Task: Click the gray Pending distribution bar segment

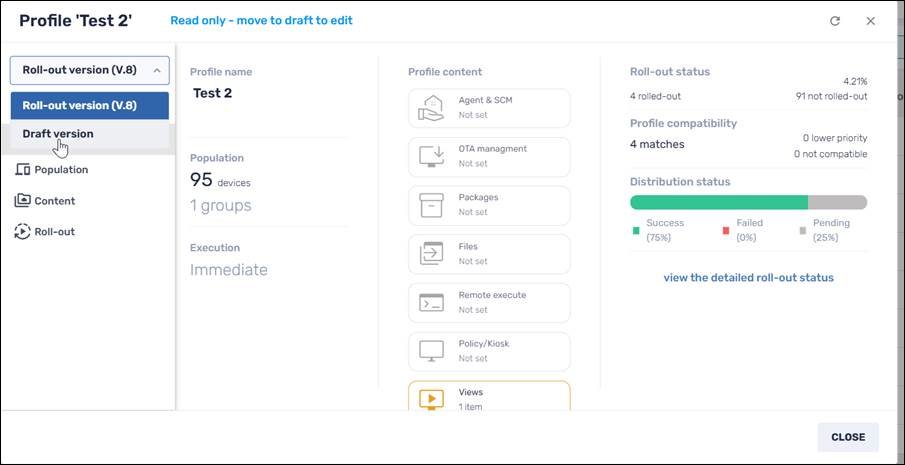Action: click(x=837, y=202)
